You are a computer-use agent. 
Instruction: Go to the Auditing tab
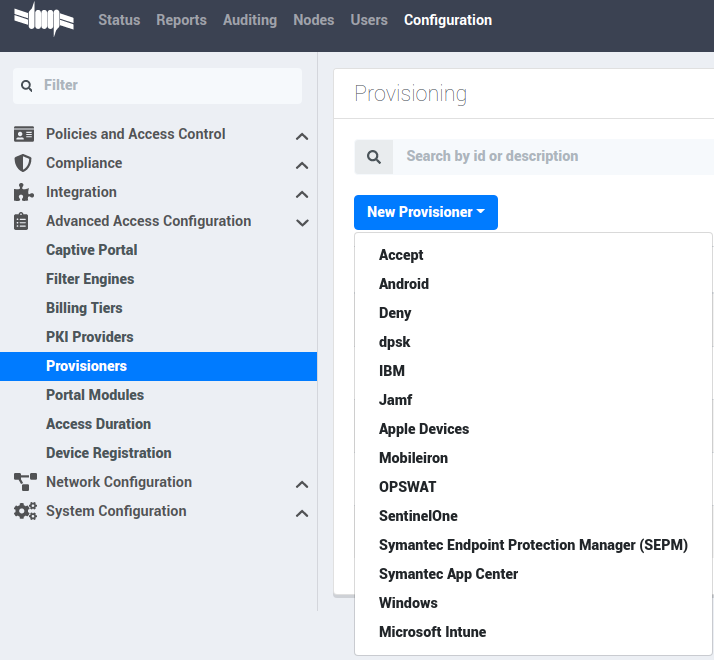(250, 20)
